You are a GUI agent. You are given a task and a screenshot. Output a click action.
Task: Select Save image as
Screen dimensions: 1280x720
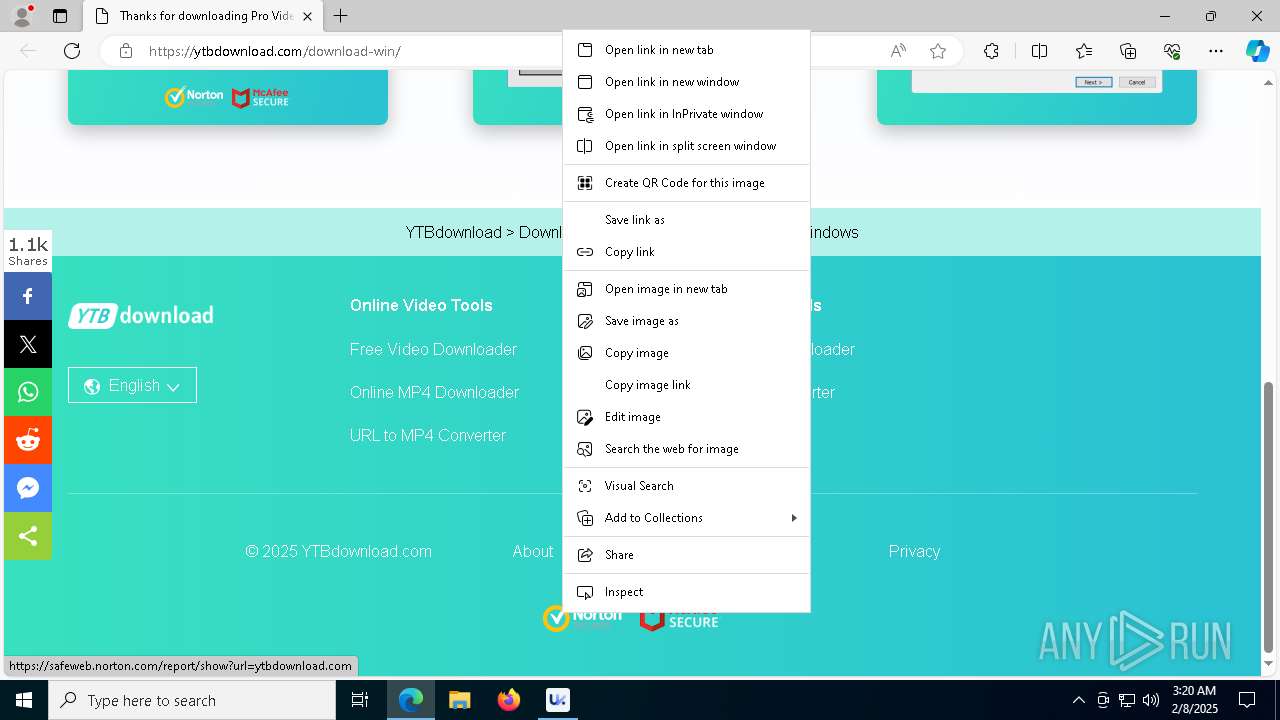click(x=687, y=321)
